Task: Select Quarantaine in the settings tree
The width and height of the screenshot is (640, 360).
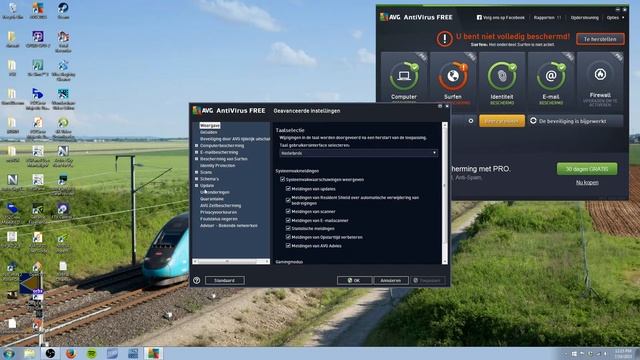Action: tap(212, 199)
